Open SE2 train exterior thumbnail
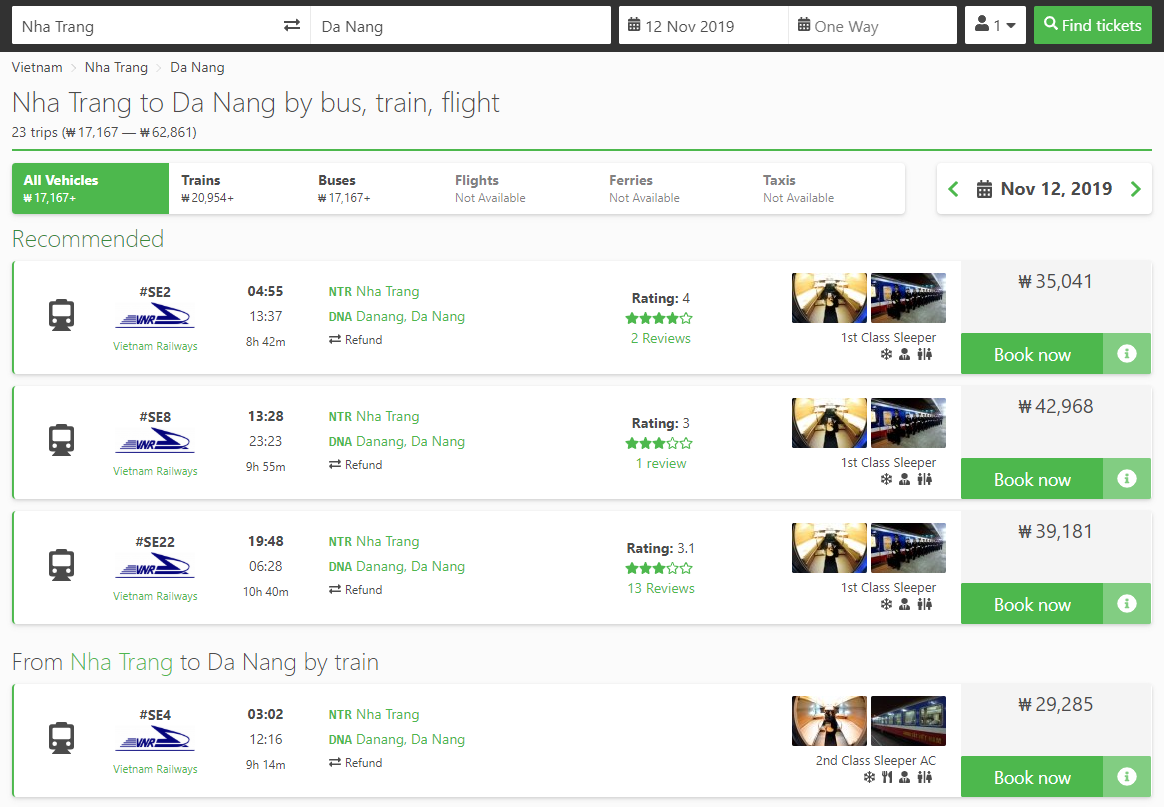Image resolution: width=1164 pixels, height=807 pixels. point(909,298)
